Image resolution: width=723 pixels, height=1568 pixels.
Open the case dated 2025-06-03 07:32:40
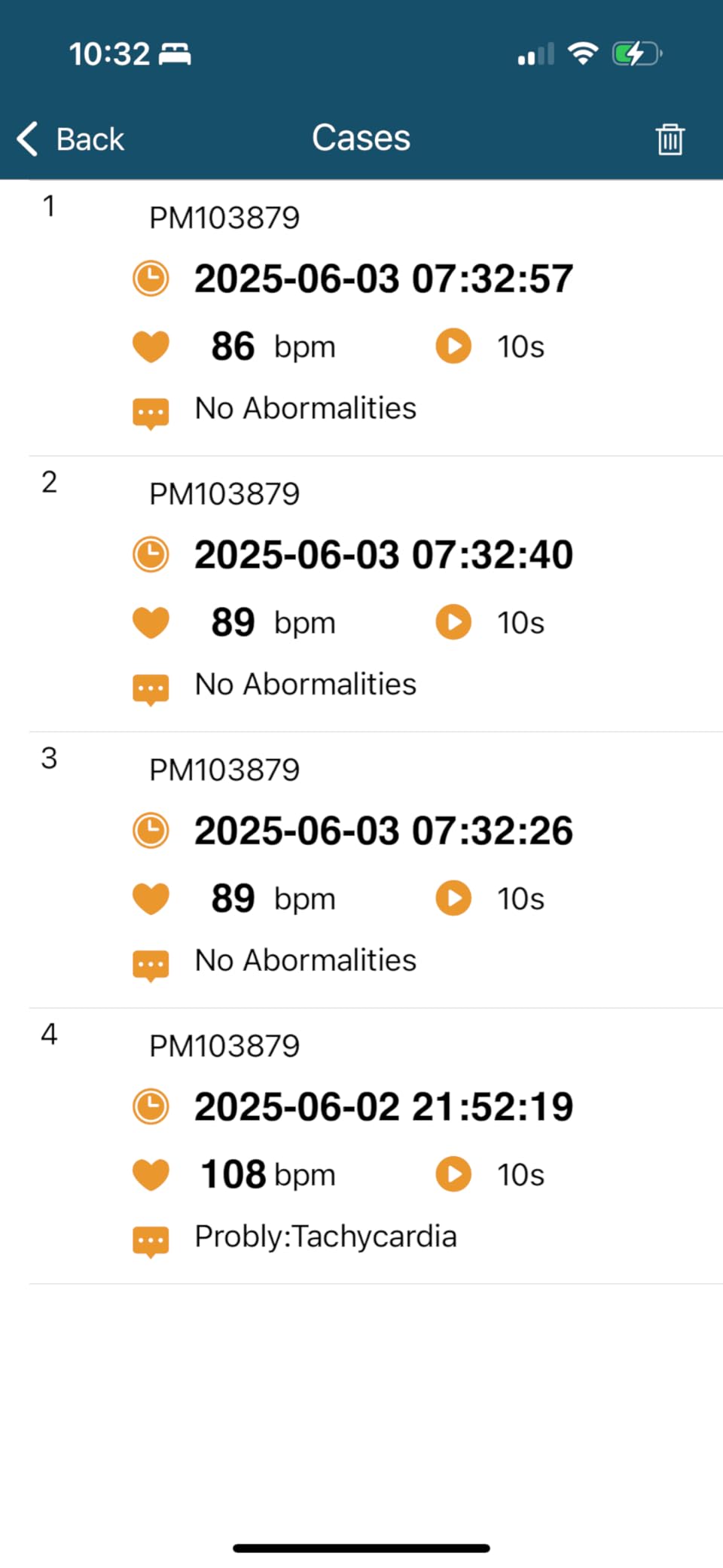tap(383, 555)
